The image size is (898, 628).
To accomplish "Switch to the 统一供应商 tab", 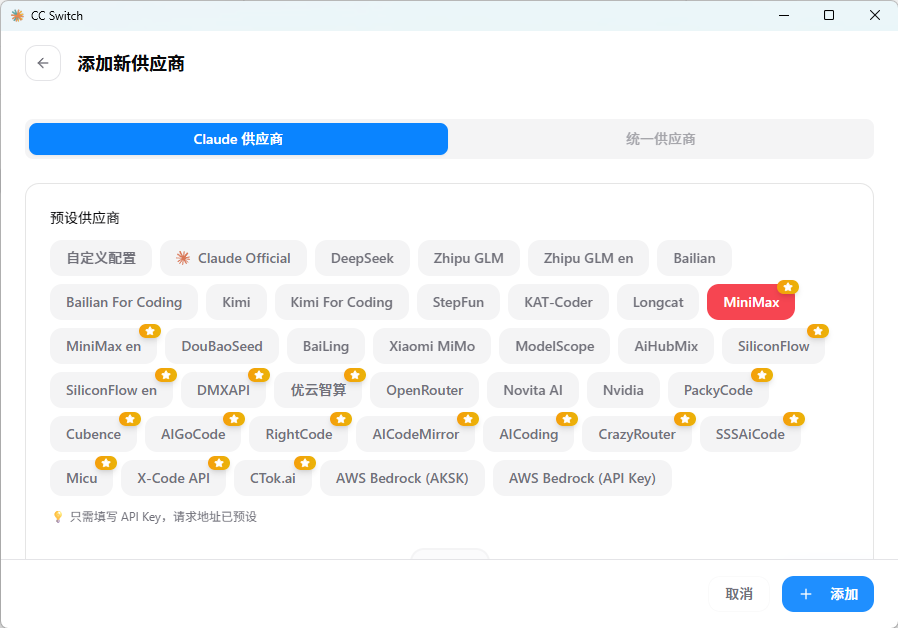I will [660, 139].
